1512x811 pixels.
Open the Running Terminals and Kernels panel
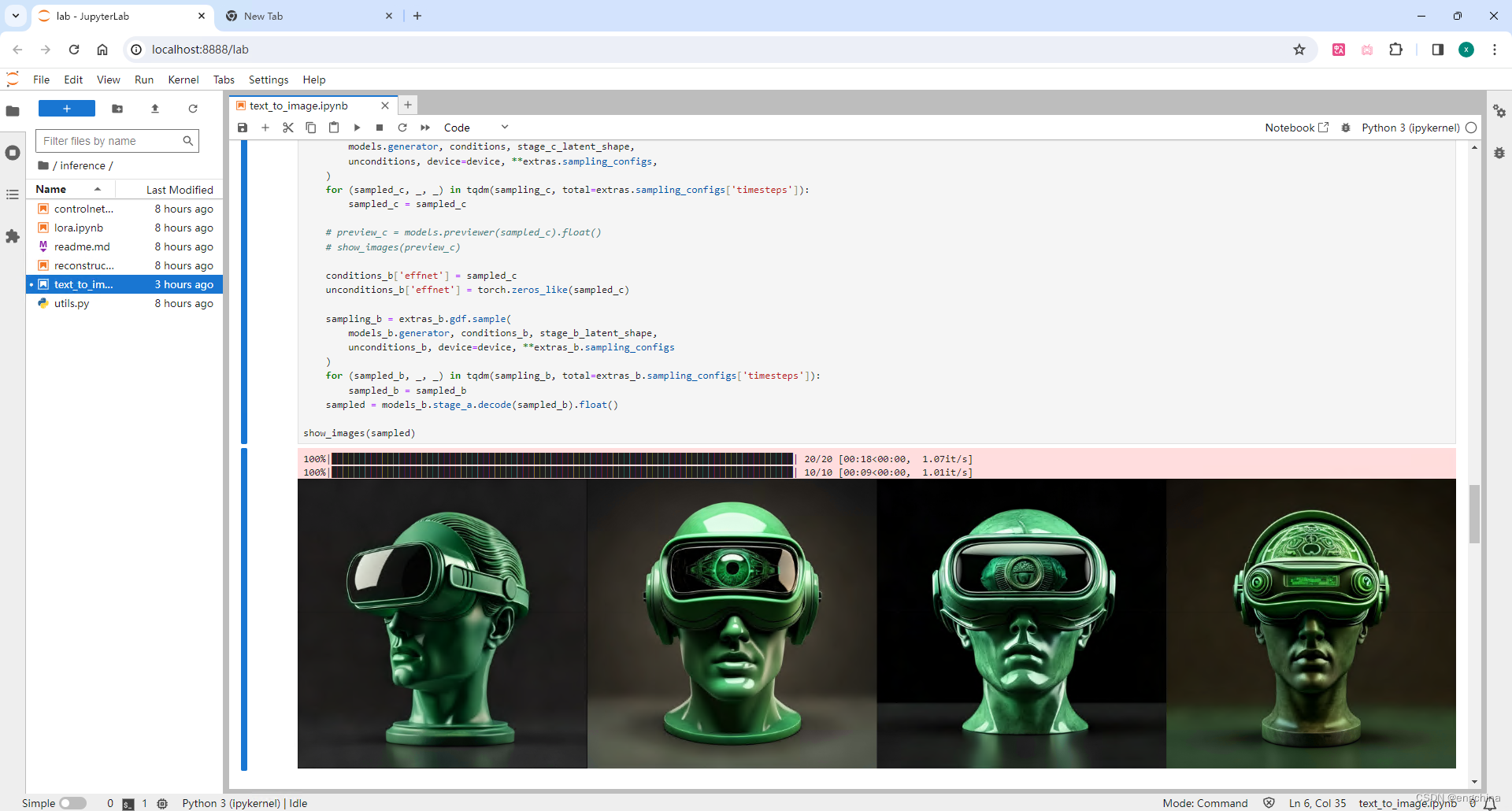point(13,153)
